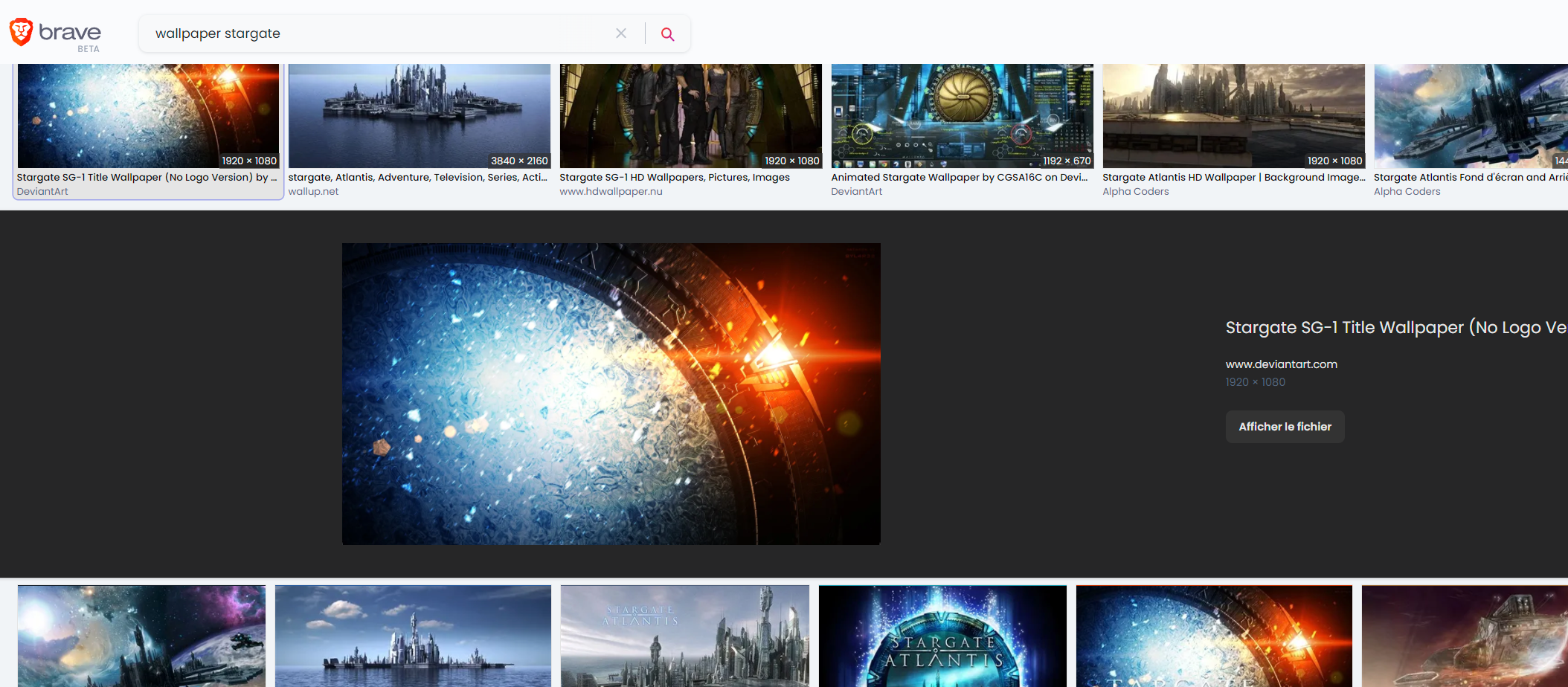The image size is (1568, 687).
Task: Select the bottom-row grey 'Stargate Atlantis' towers thumbnail
Action: [685, 636]
